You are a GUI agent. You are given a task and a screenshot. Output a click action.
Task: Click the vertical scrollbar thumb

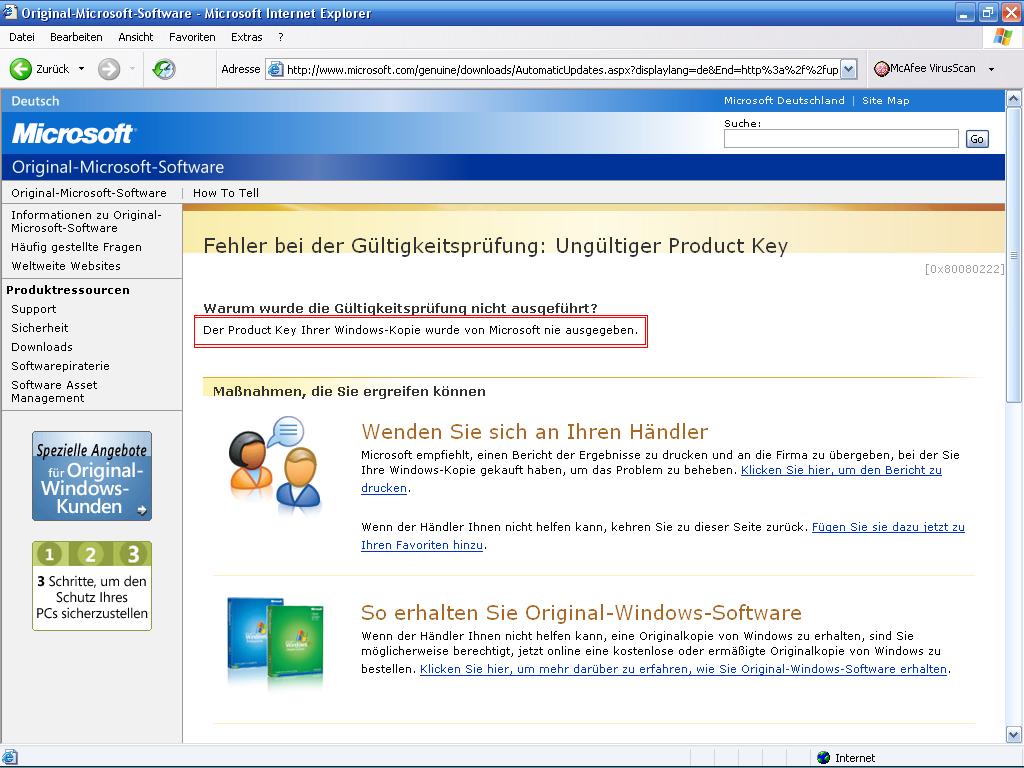tap(1014, 255)
